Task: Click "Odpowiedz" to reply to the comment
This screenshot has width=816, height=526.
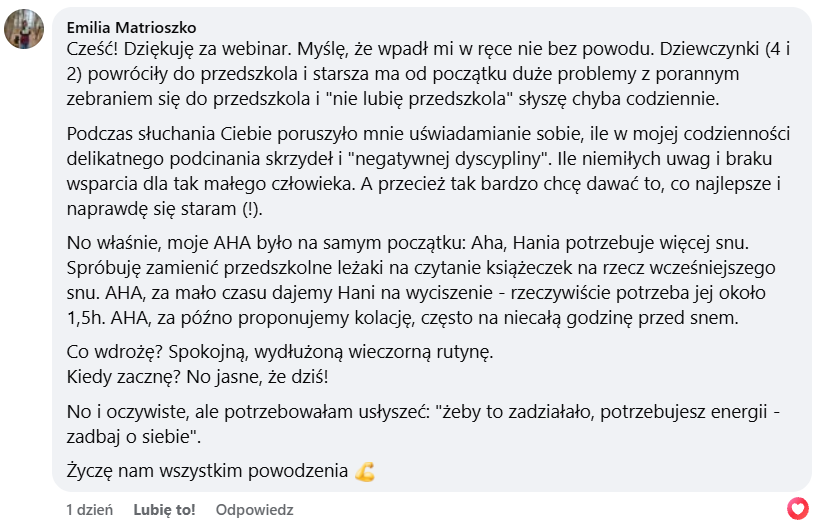Action: tap(254, 510)
